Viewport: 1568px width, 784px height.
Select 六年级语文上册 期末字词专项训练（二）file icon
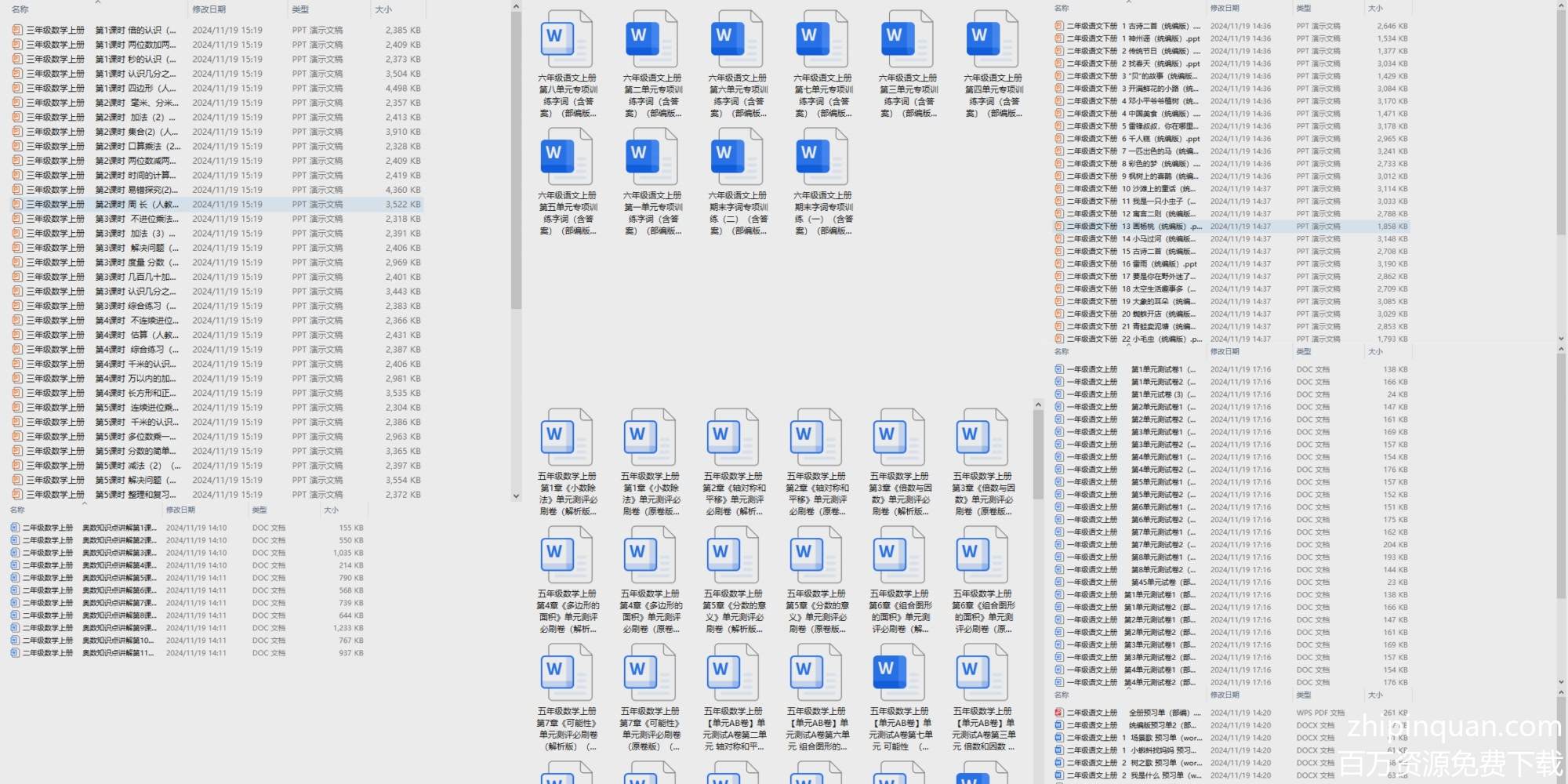click(x=736, y=157)
